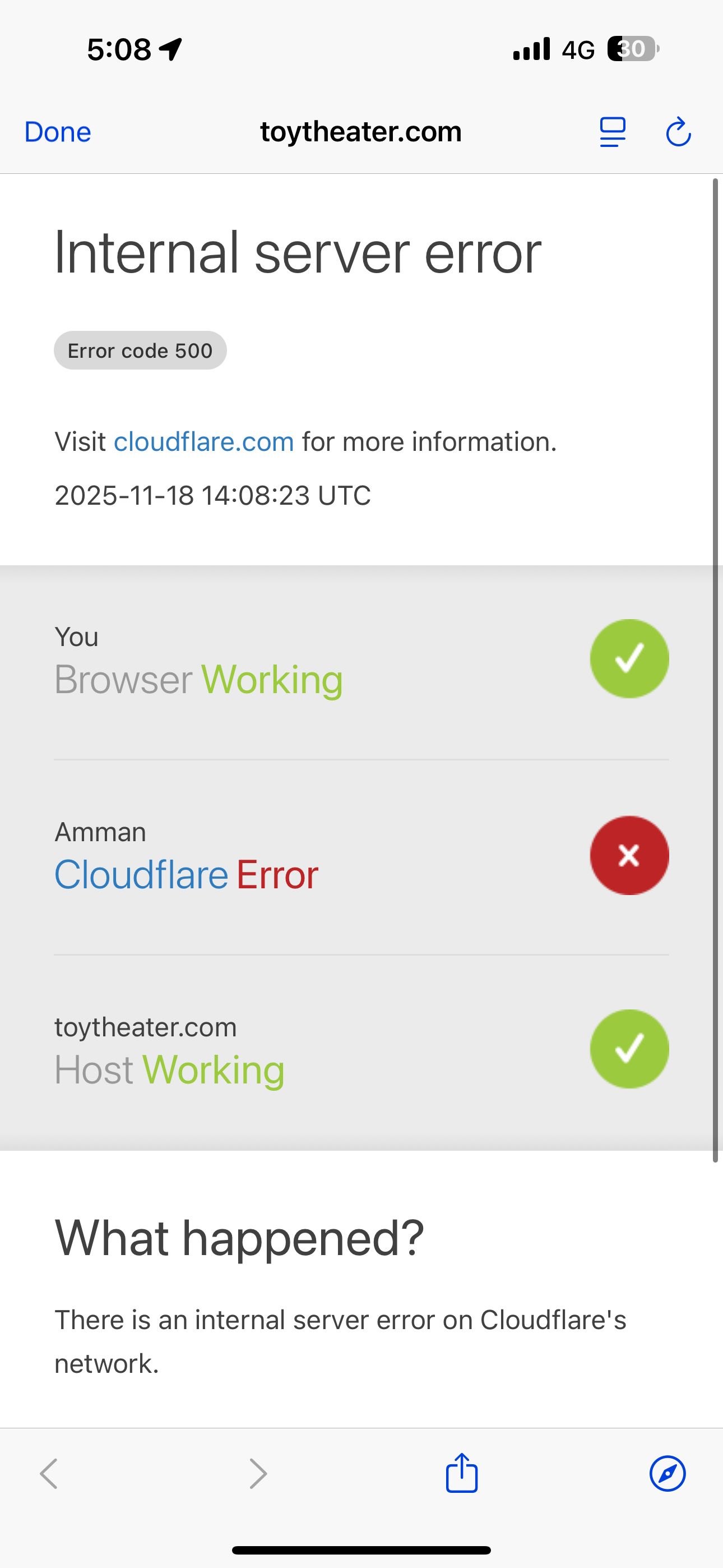
Task: Tap the 14:08:23 UTC timestamp text
Action: pyautogui.click(x=286, y=496)
